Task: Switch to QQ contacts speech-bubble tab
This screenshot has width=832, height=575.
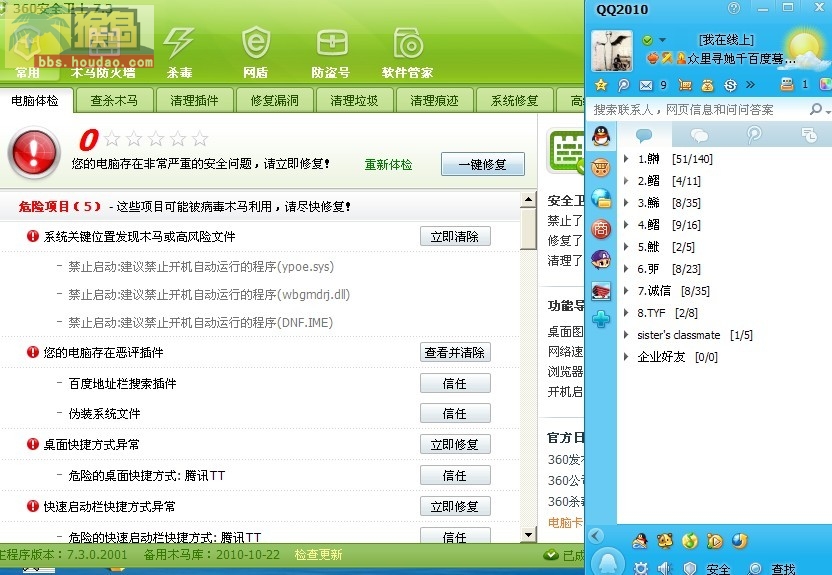Action: tap(644, 135)
